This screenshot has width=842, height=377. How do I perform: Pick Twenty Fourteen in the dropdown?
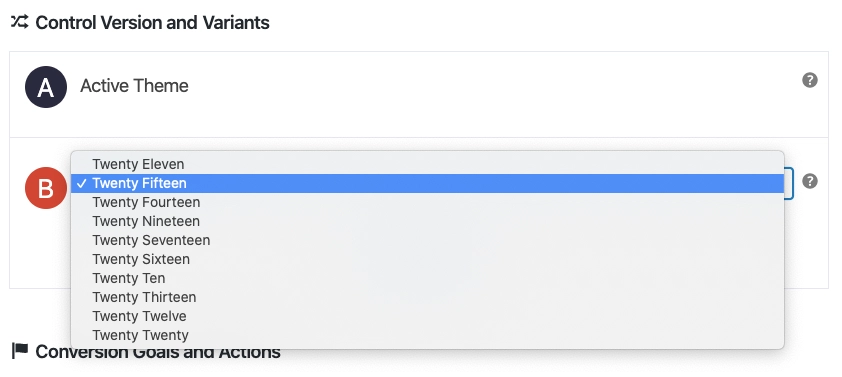[x=427, y=202]
